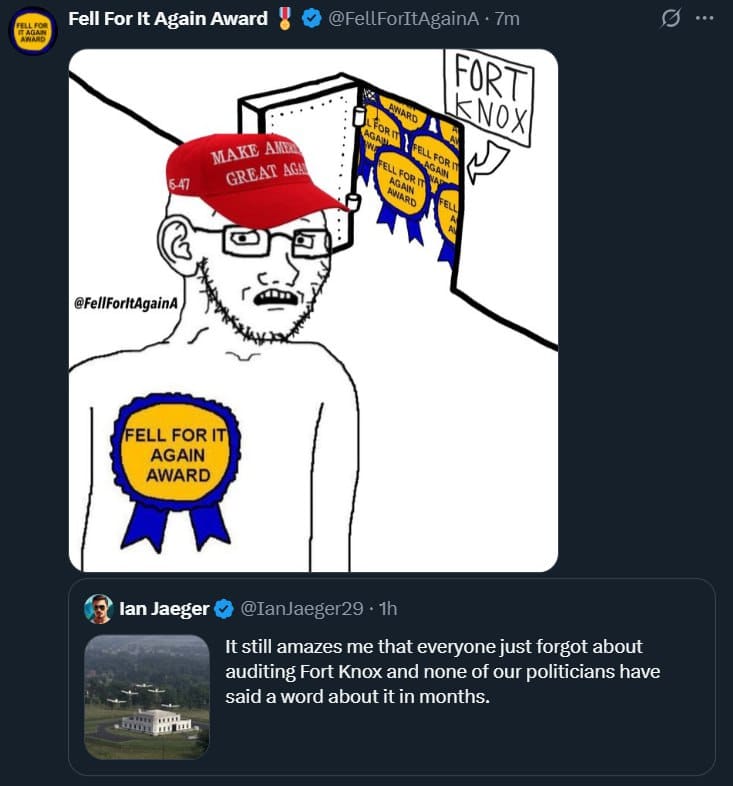
Task: Click verified badge next to Fell For It Again Award
Action: tap(311, 19)
